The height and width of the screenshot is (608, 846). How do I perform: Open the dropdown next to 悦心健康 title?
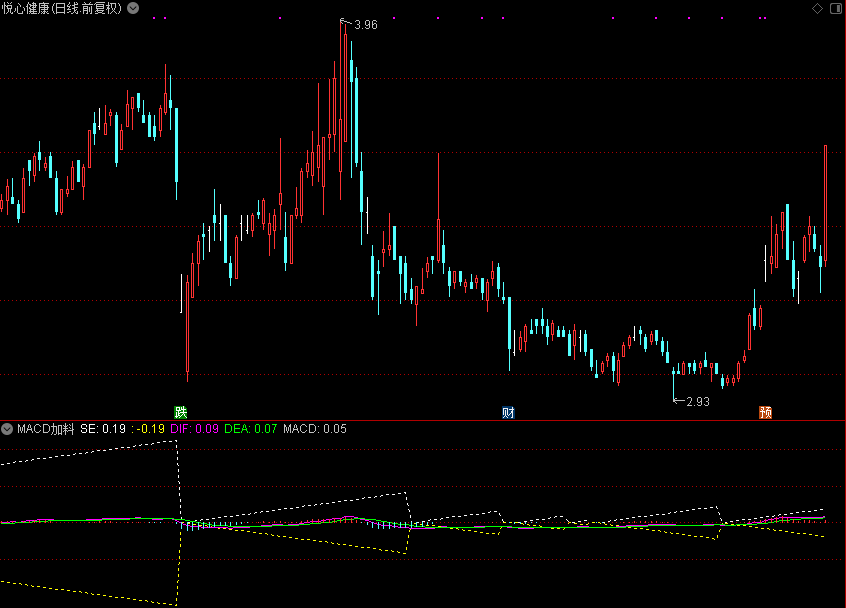134,8
